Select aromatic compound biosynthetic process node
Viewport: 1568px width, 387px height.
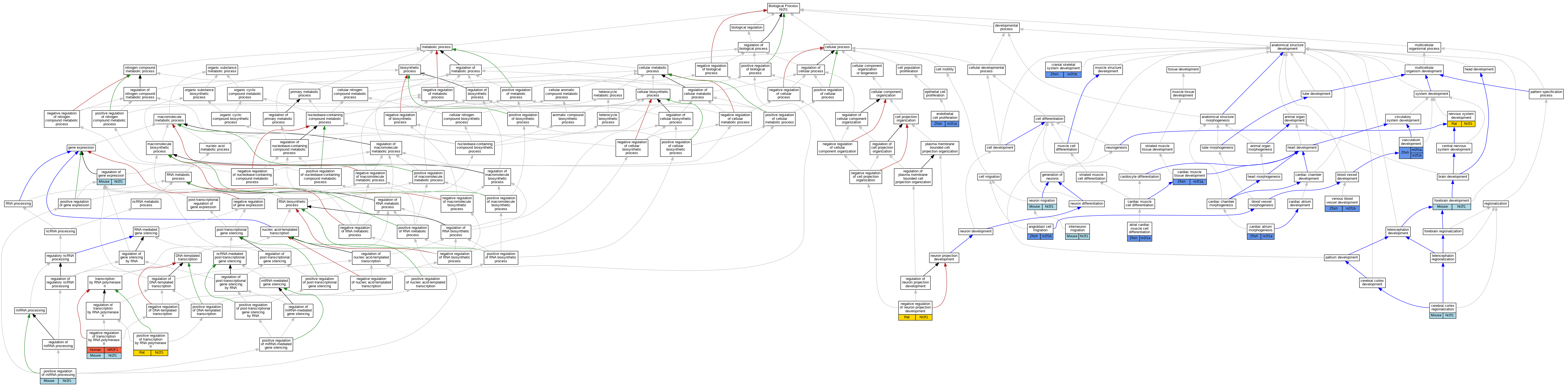568,118
